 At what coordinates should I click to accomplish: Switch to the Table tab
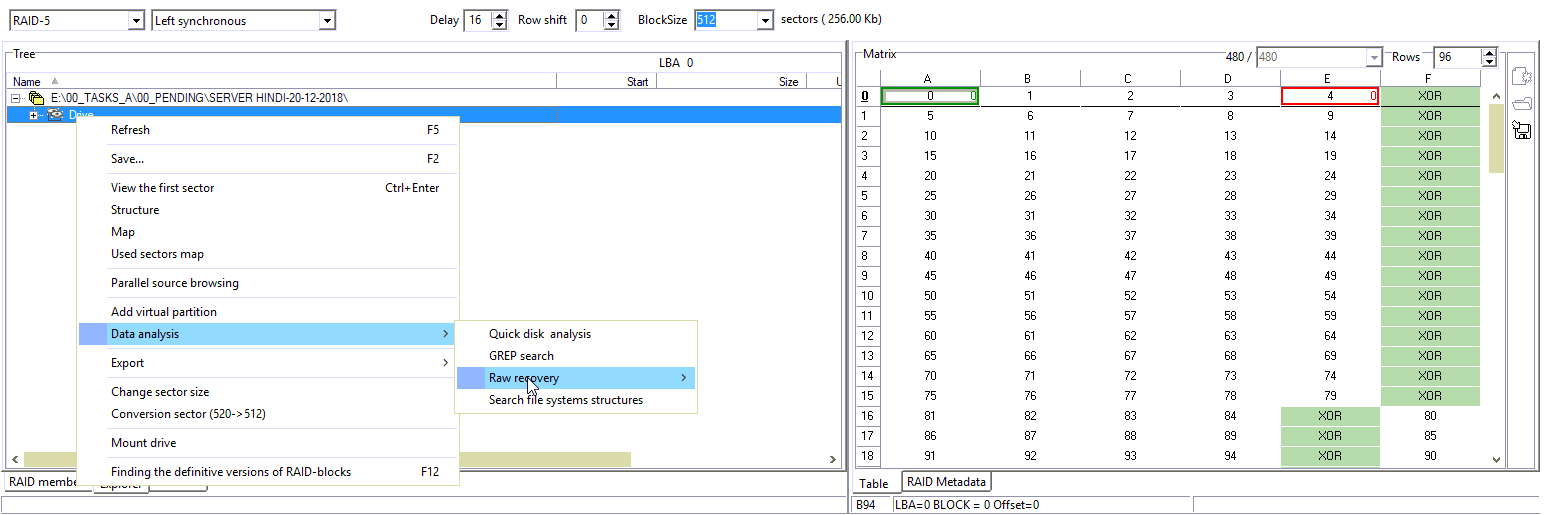point(874,484)
